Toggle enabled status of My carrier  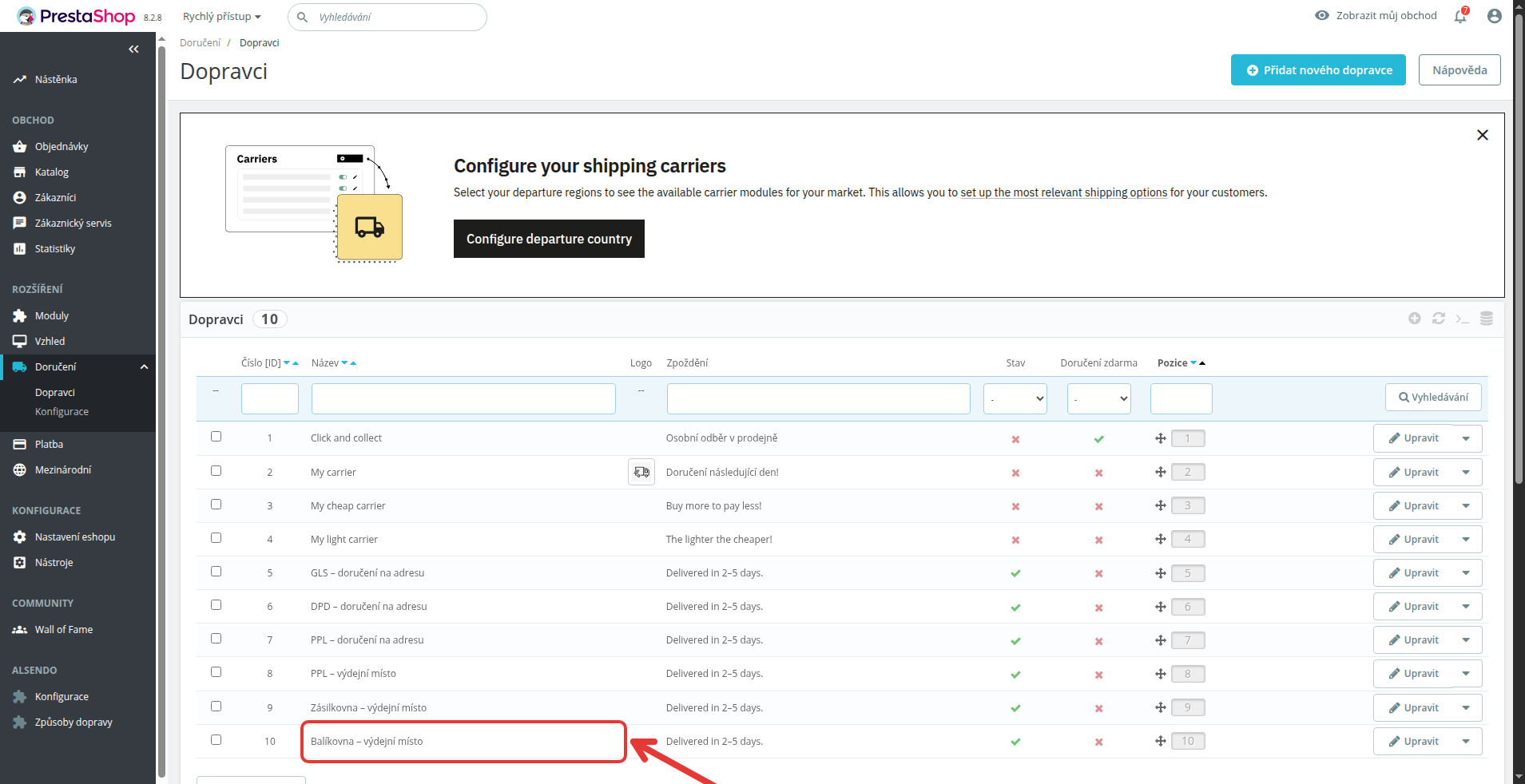pyautogui.click(x=1015, y=473)
